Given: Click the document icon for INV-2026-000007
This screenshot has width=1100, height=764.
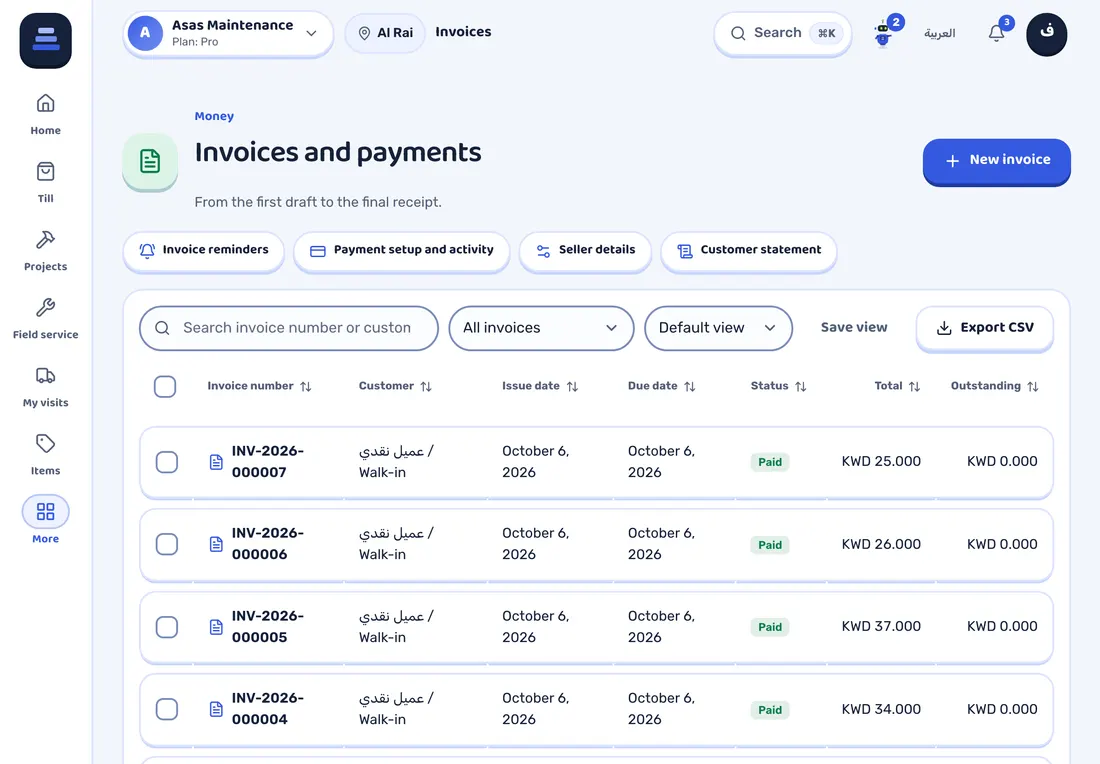Looking at the screenshot, I should tap(217, 462).
